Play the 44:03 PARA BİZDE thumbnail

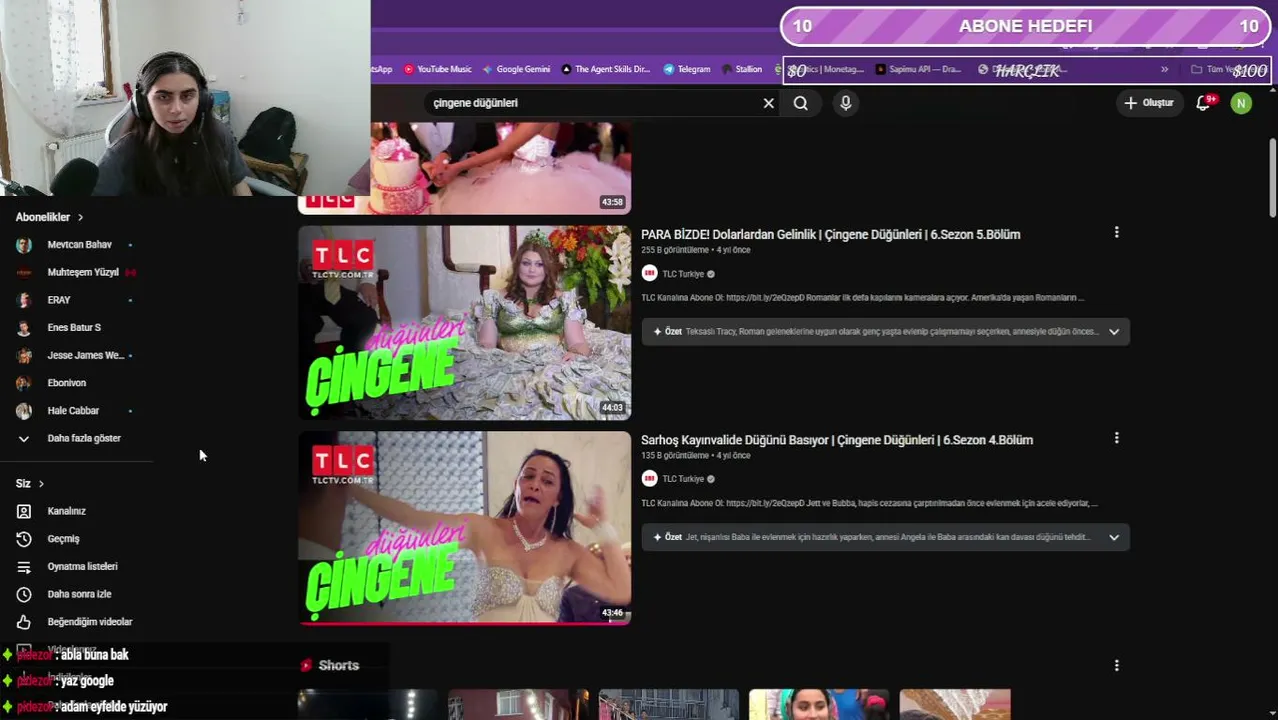pyautogui.click(x=465, y=322)
